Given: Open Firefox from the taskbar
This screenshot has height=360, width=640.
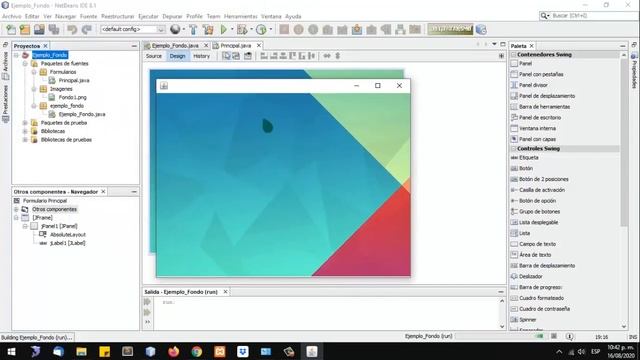Looking at the screenshot, I should coord(173,351).
